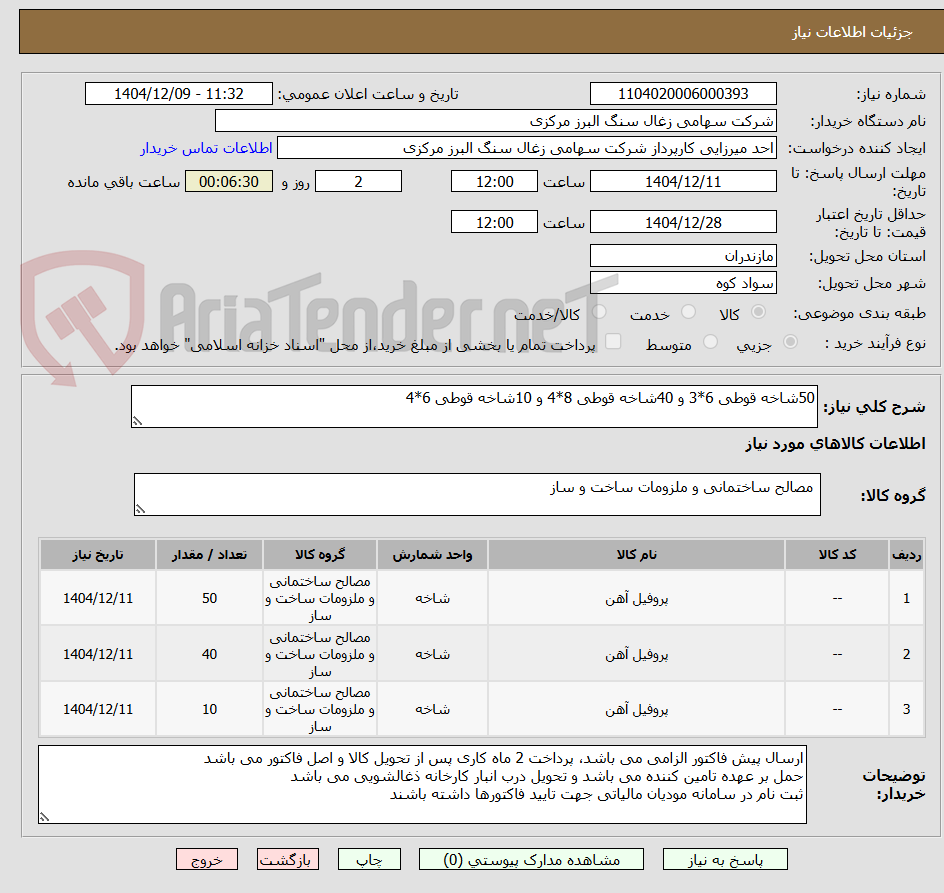The width and height of the screenshot is (944, 893).
Task: Click the delivery city field سواد کوه
Action: click(683, 283)
